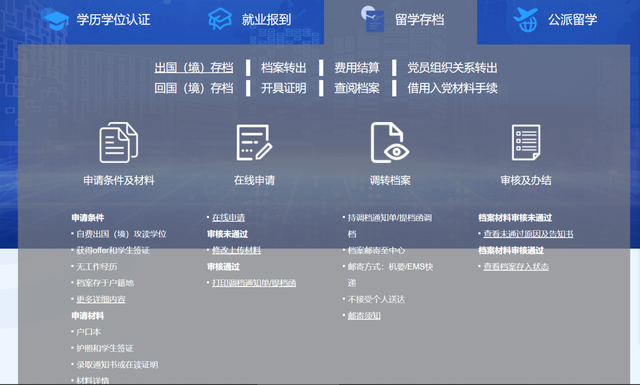Click the form-with-pencil icon above 在线申请
The width and height of the screenshot is (640, 385).
click(254, 142)
